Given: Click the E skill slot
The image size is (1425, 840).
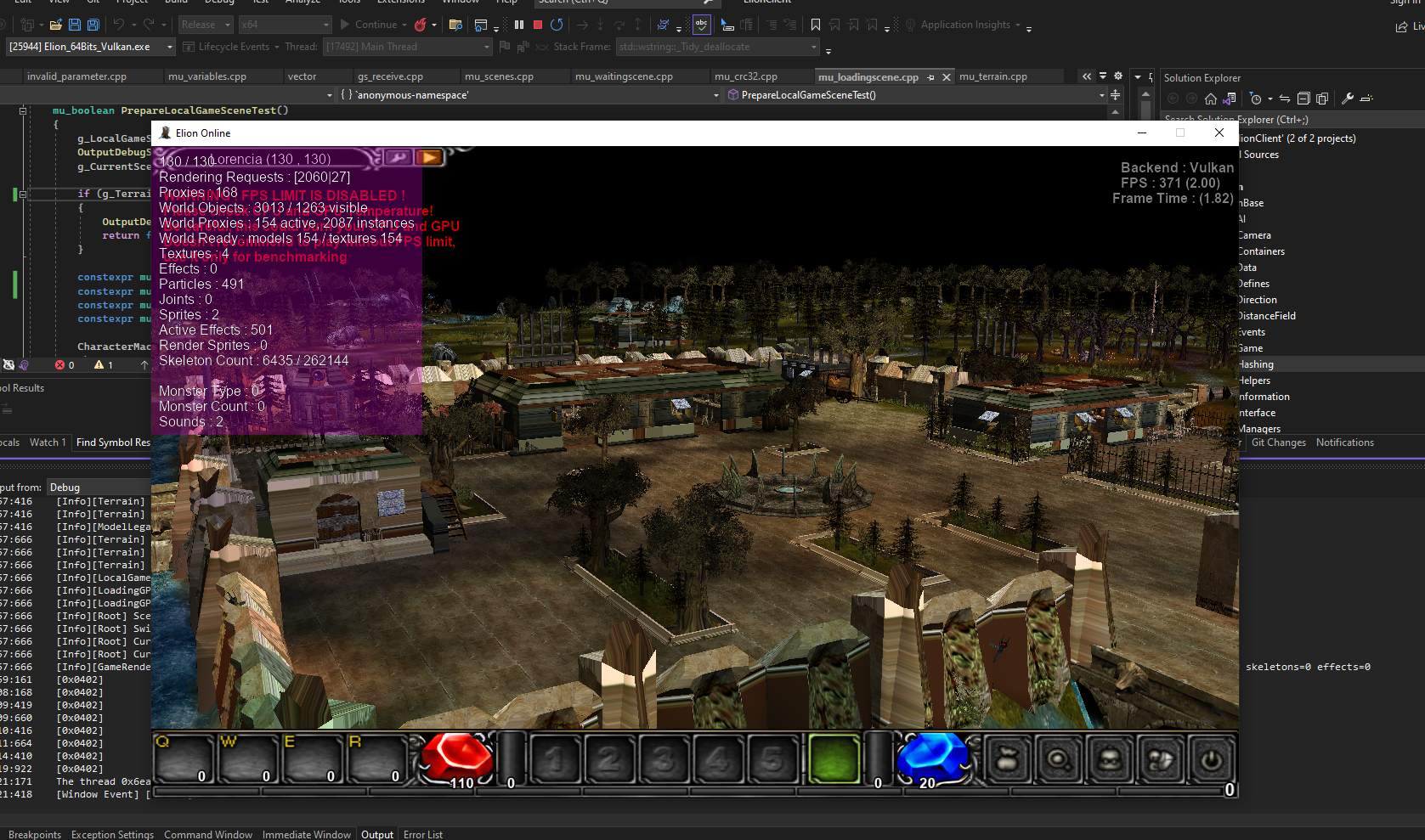Looking at the screenshot, I should [x=313, y=758].
